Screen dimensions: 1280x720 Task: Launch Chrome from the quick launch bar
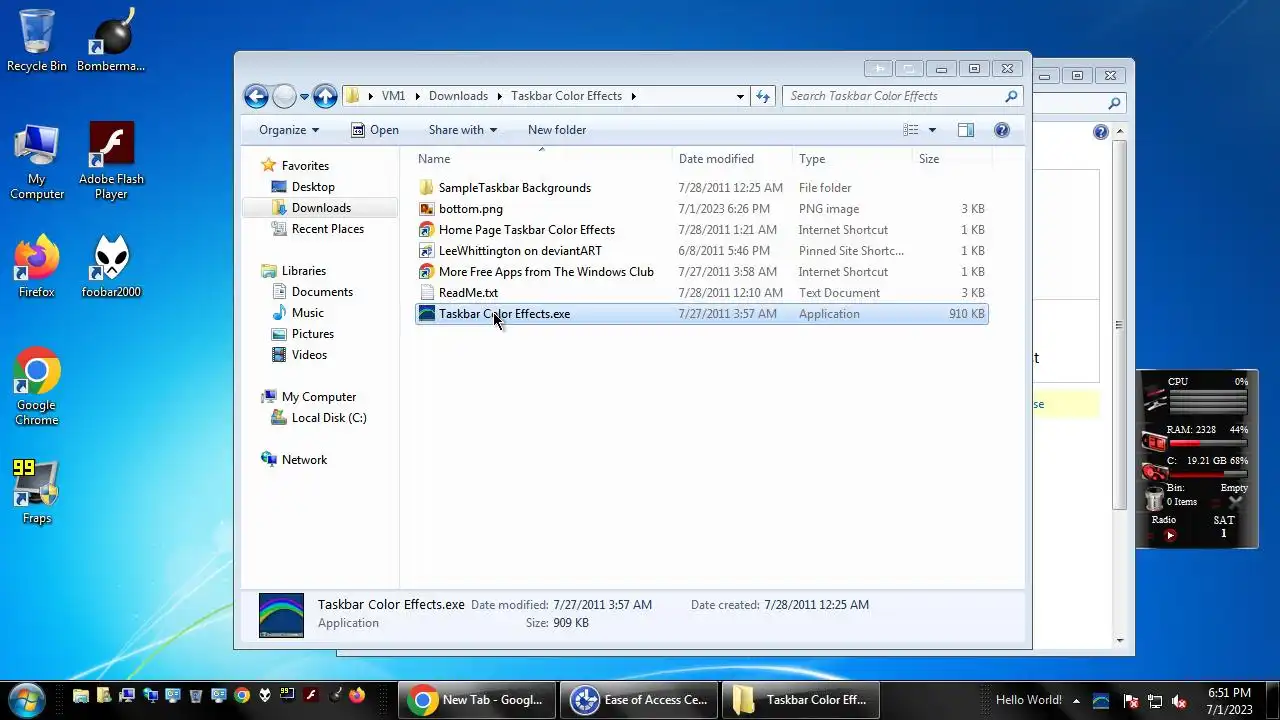tap(241, 696)
